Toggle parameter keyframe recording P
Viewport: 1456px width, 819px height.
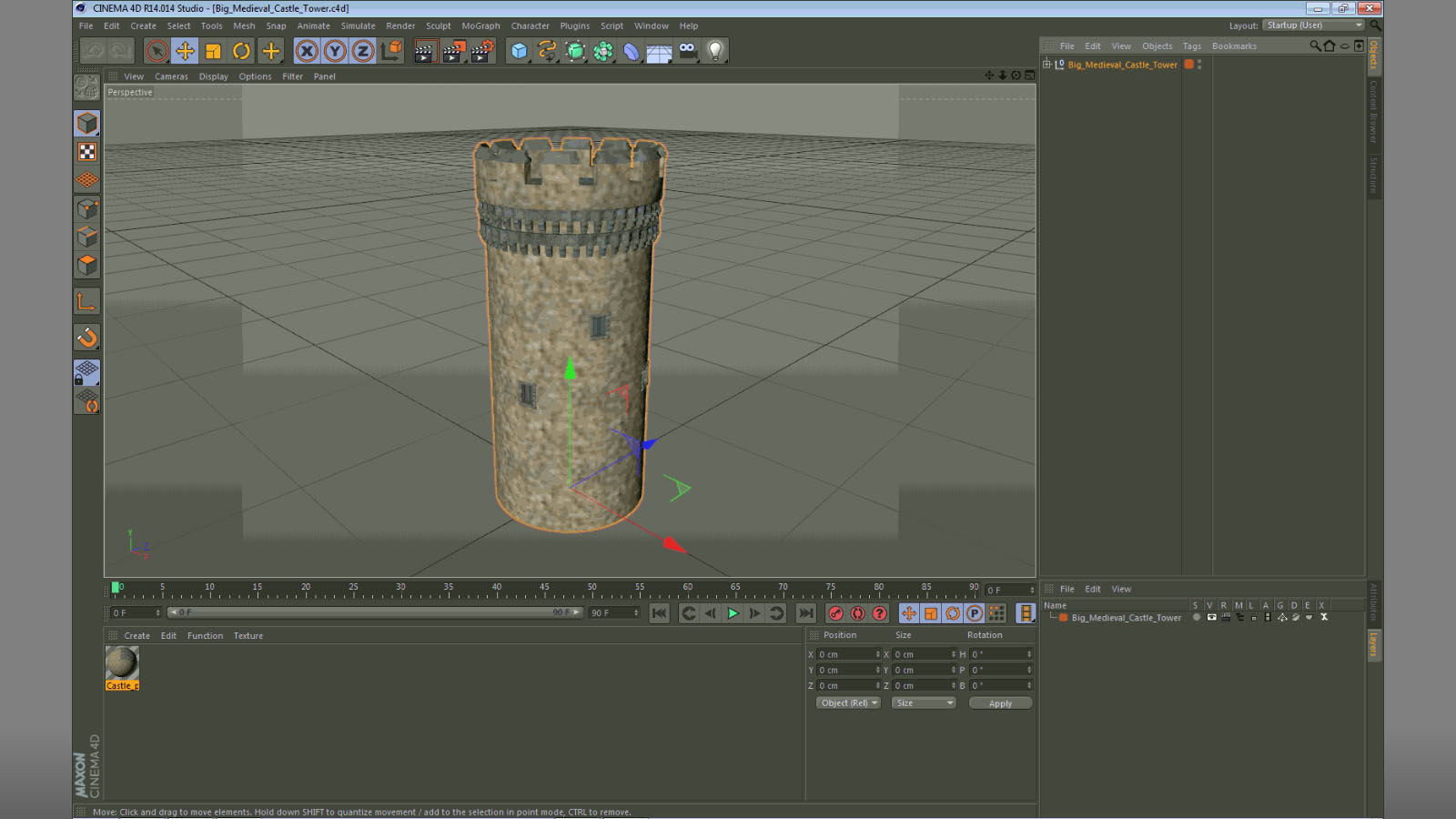pyautogui.click(x=974, y=613)
